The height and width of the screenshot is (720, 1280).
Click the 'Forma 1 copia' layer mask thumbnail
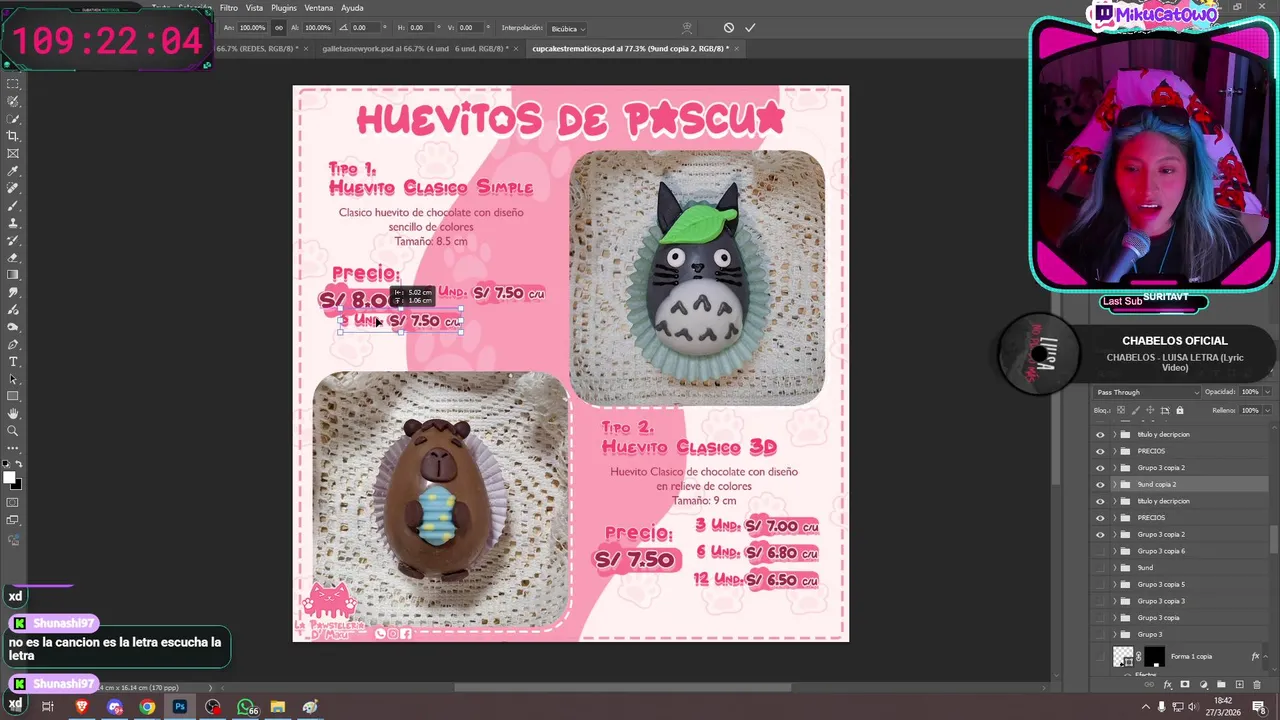tap(1154, 657)
